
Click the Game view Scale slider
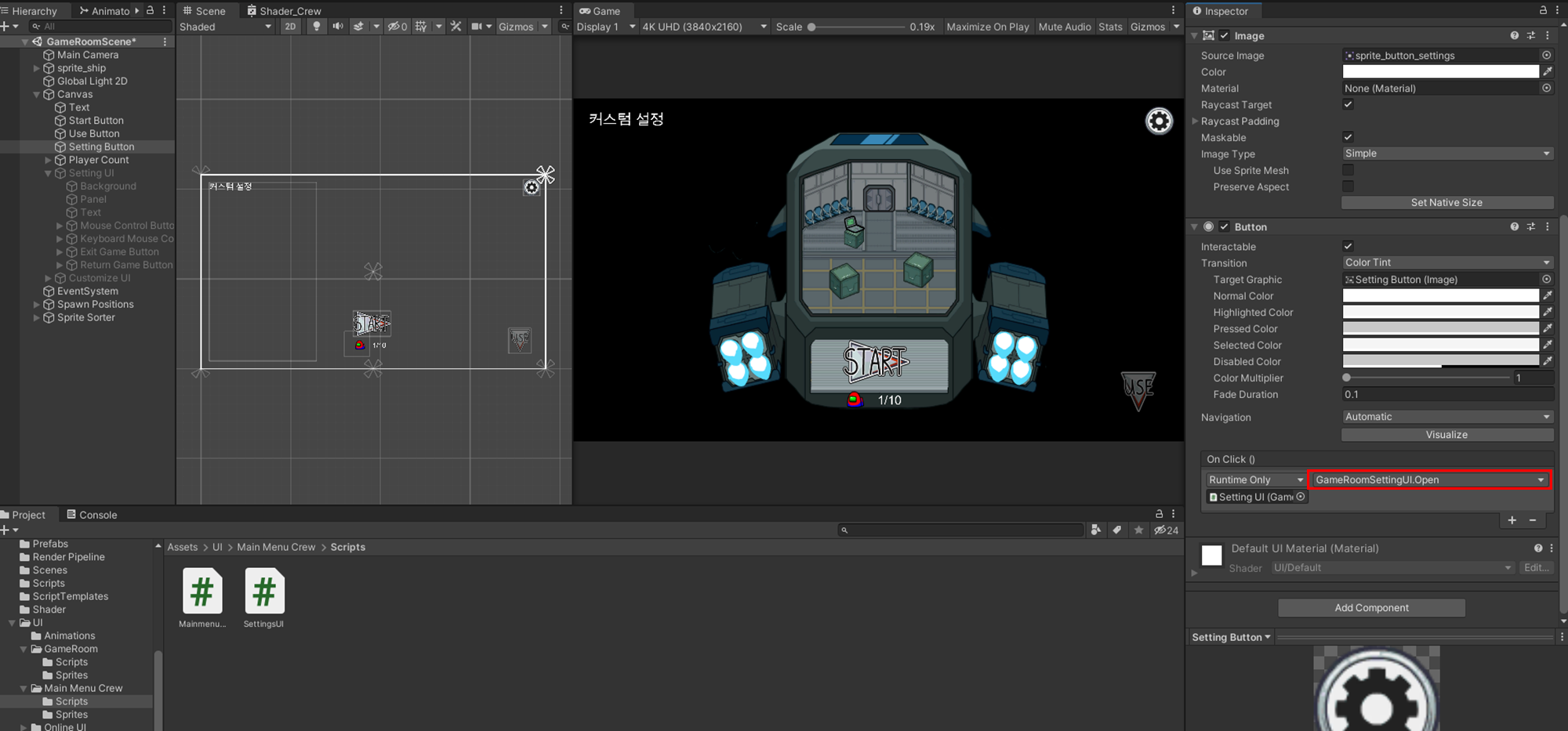pos(856,27)
